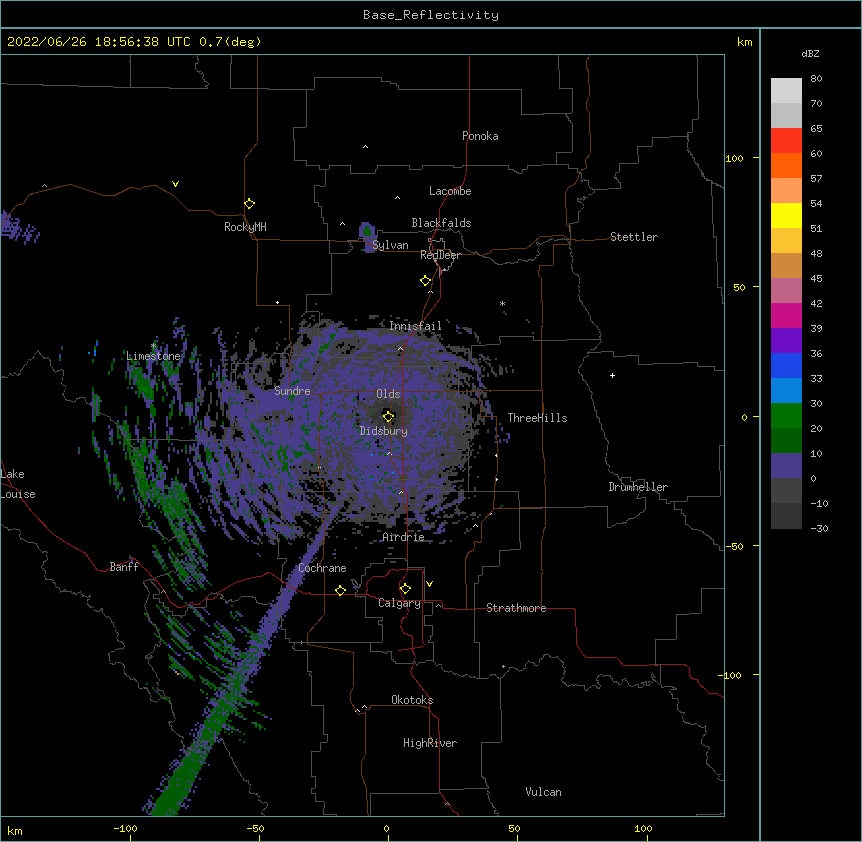862x842 pixels.
Task: Click the Blackfalds city label
Action: (x=441, y=223)
